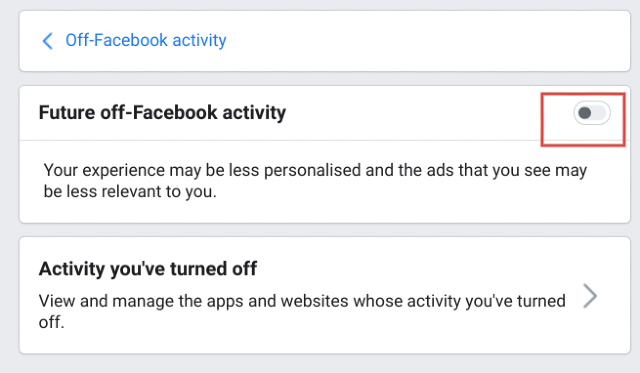Enable future off-Facebook activity in red box
Screen dimensions: 640x373
592,113
